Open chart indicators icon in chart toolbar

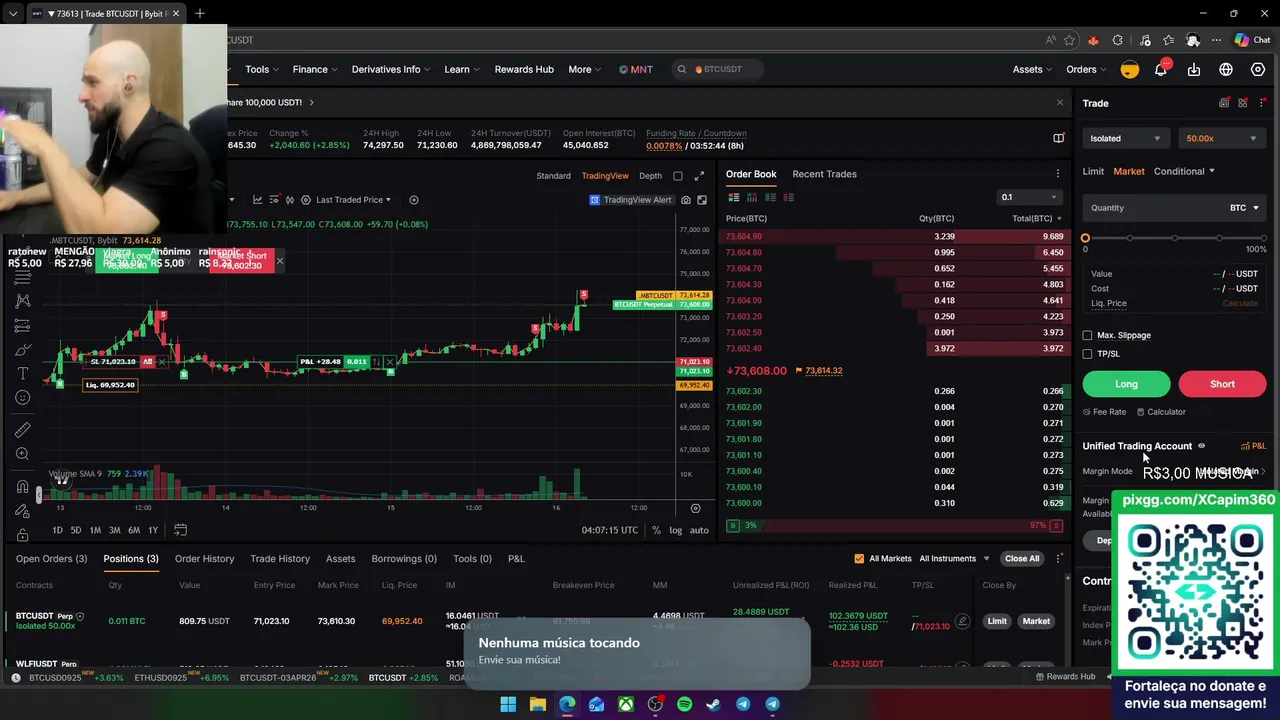click(x=257, y=200)
